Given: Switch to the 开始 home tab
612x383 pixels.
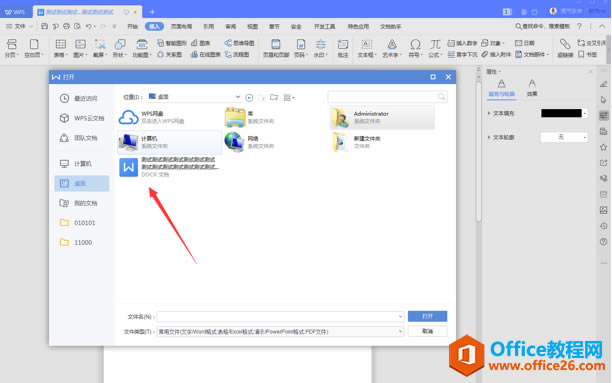Looking at the screenshot, I should click(133, 26).
